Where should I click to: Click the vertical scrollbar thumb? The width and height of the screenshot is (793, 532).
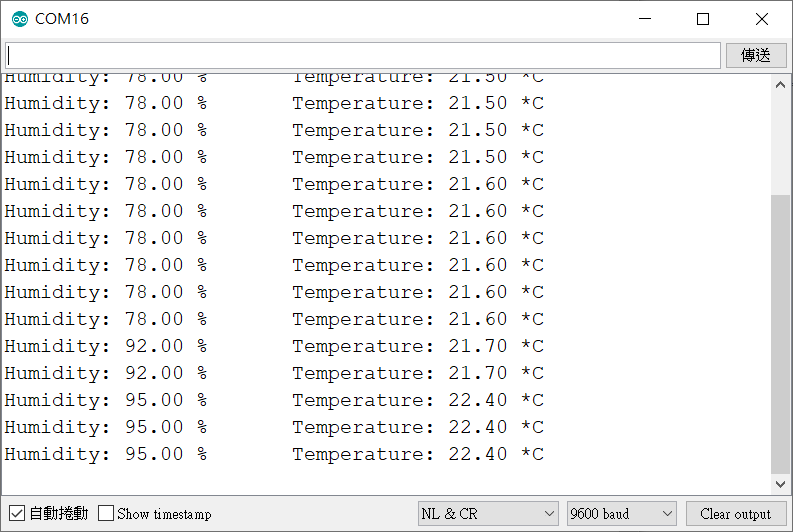tap(780, 334)
